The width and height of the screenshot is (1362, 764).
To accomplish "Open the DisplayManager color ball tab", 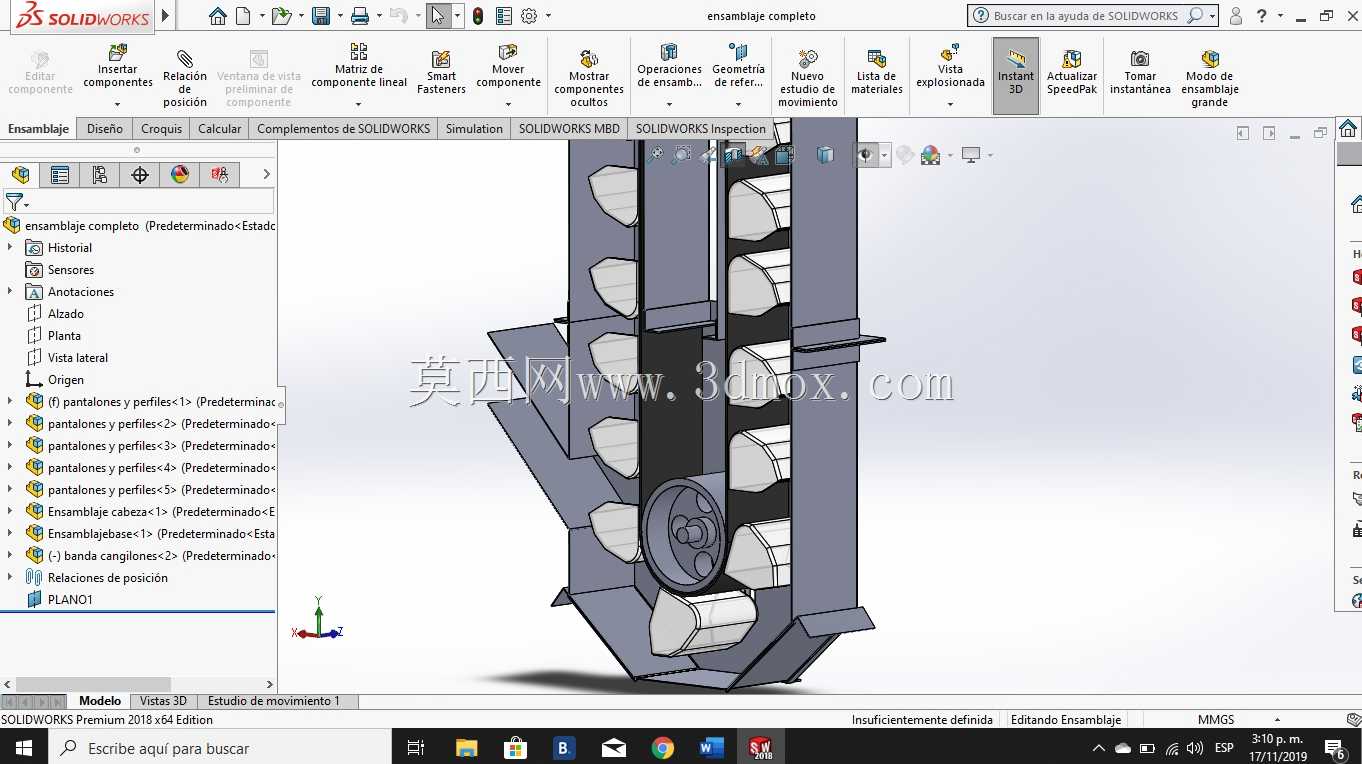I will tap(180, 175).
